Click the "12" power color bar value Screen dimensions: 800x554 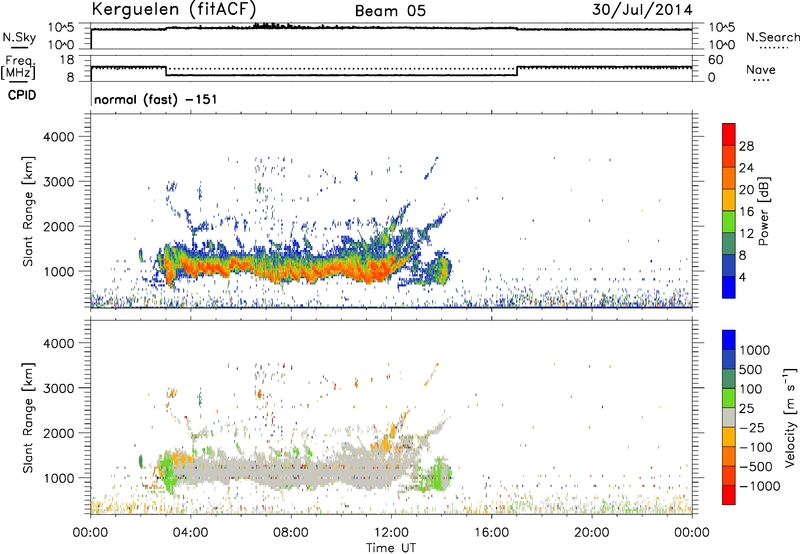(x=746, y=234)
